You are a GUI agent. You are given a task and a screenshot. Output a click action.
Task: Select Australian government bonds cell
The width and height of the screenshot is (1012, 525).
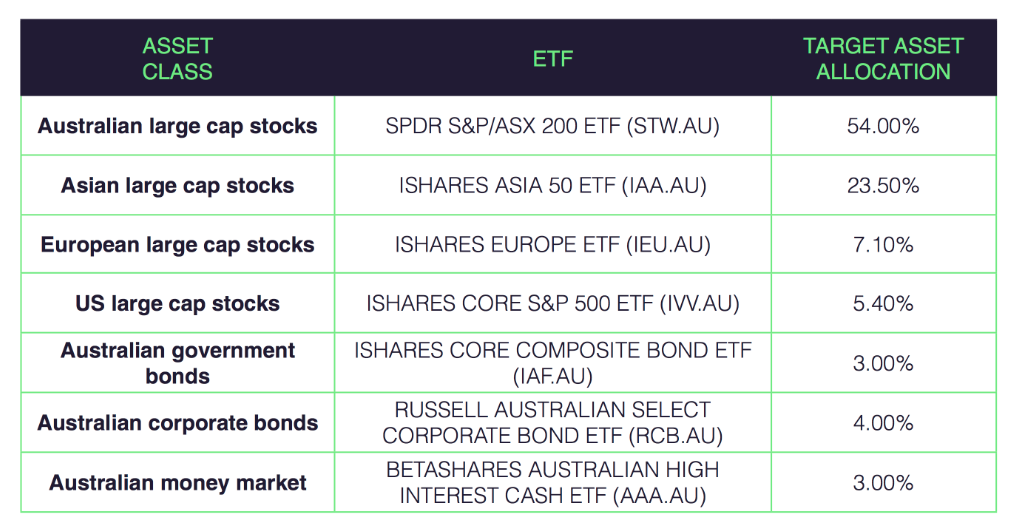coord(177,363)
